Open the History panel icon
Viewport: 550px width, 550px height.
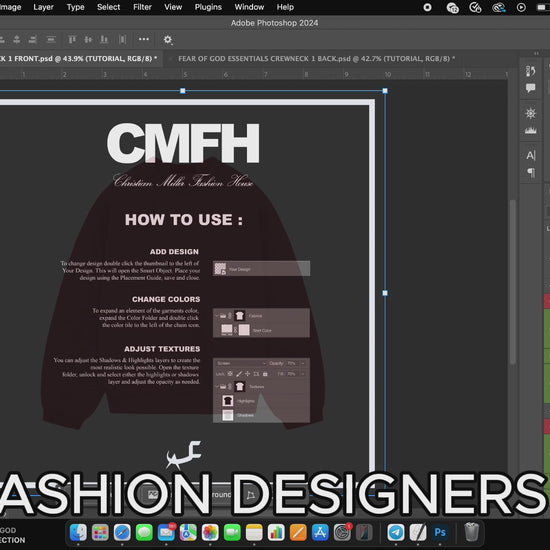530,71
